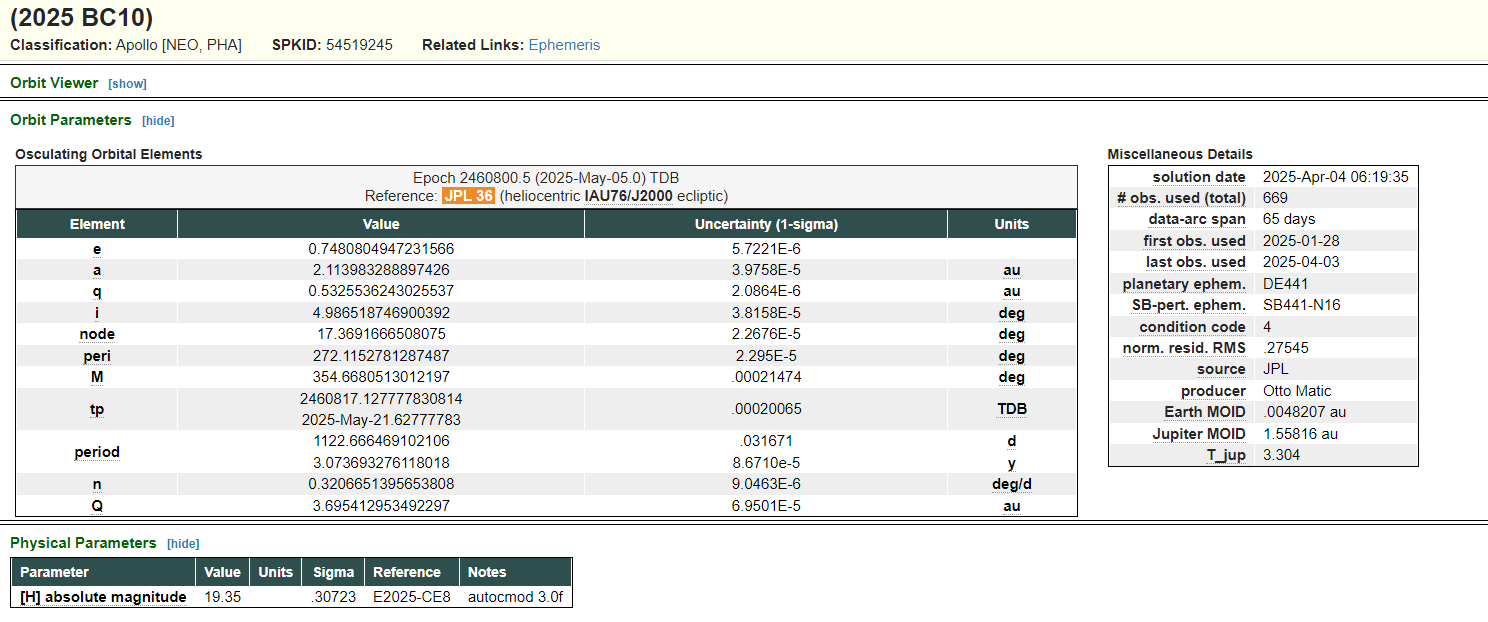Click the (2025 BC10) object title
This screenshot has width=1488, height=622.
pos(82,17)
